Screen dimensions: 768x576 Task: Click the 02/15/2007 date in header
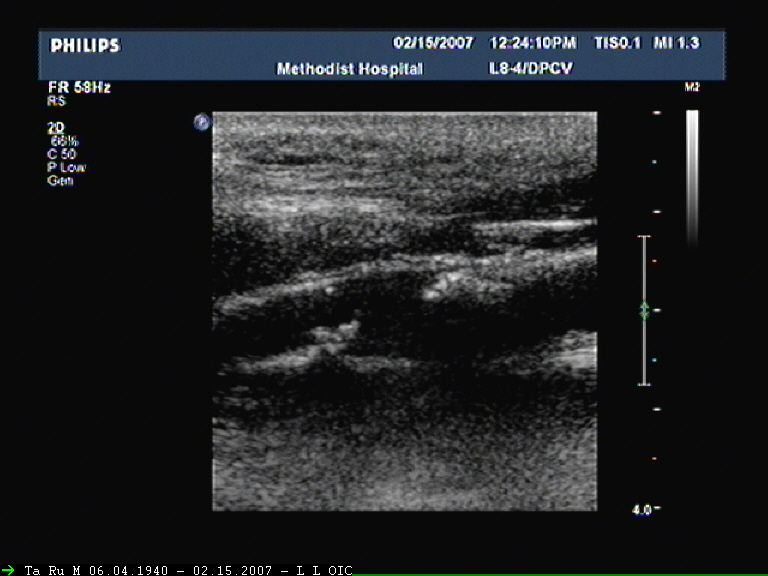(x=431, y=44)
